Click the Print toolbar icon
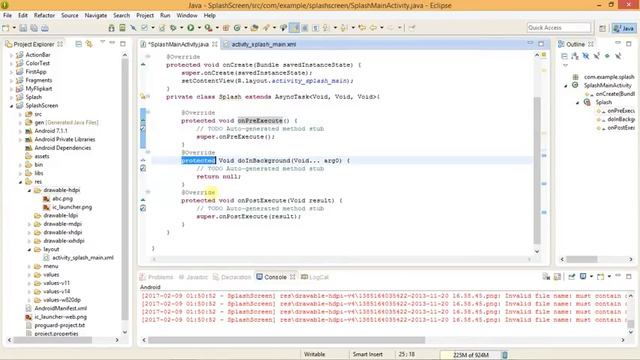The height and width of the screenshot is (360, 640). pyautogui.click(x=44, y=28)
